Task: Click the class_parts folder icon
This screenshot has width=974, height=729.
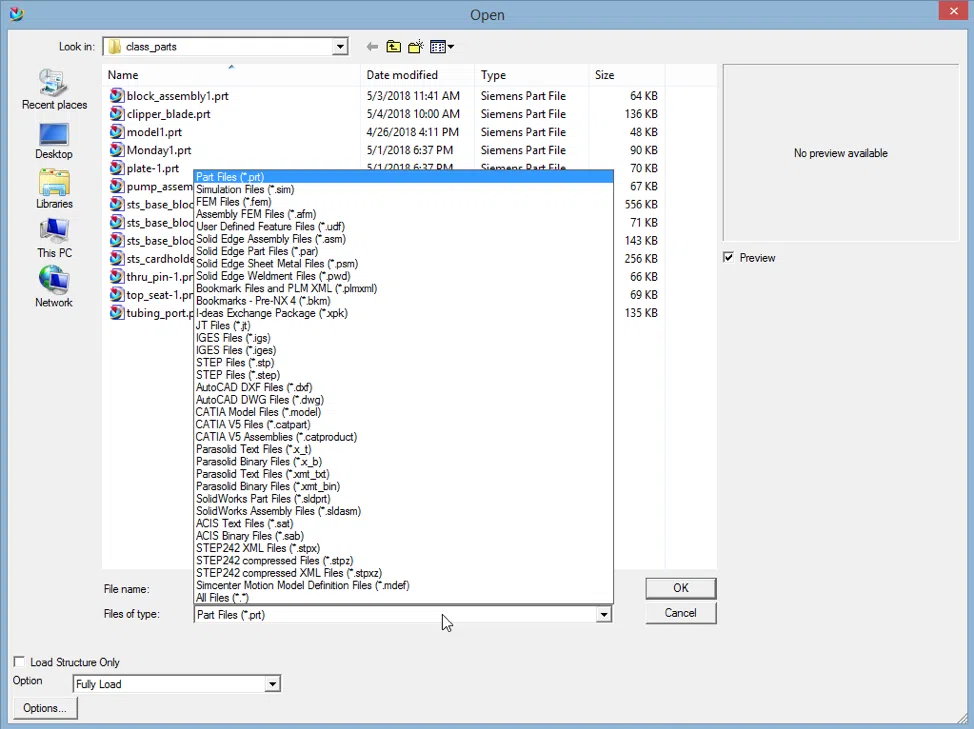Action: point(114,47)
